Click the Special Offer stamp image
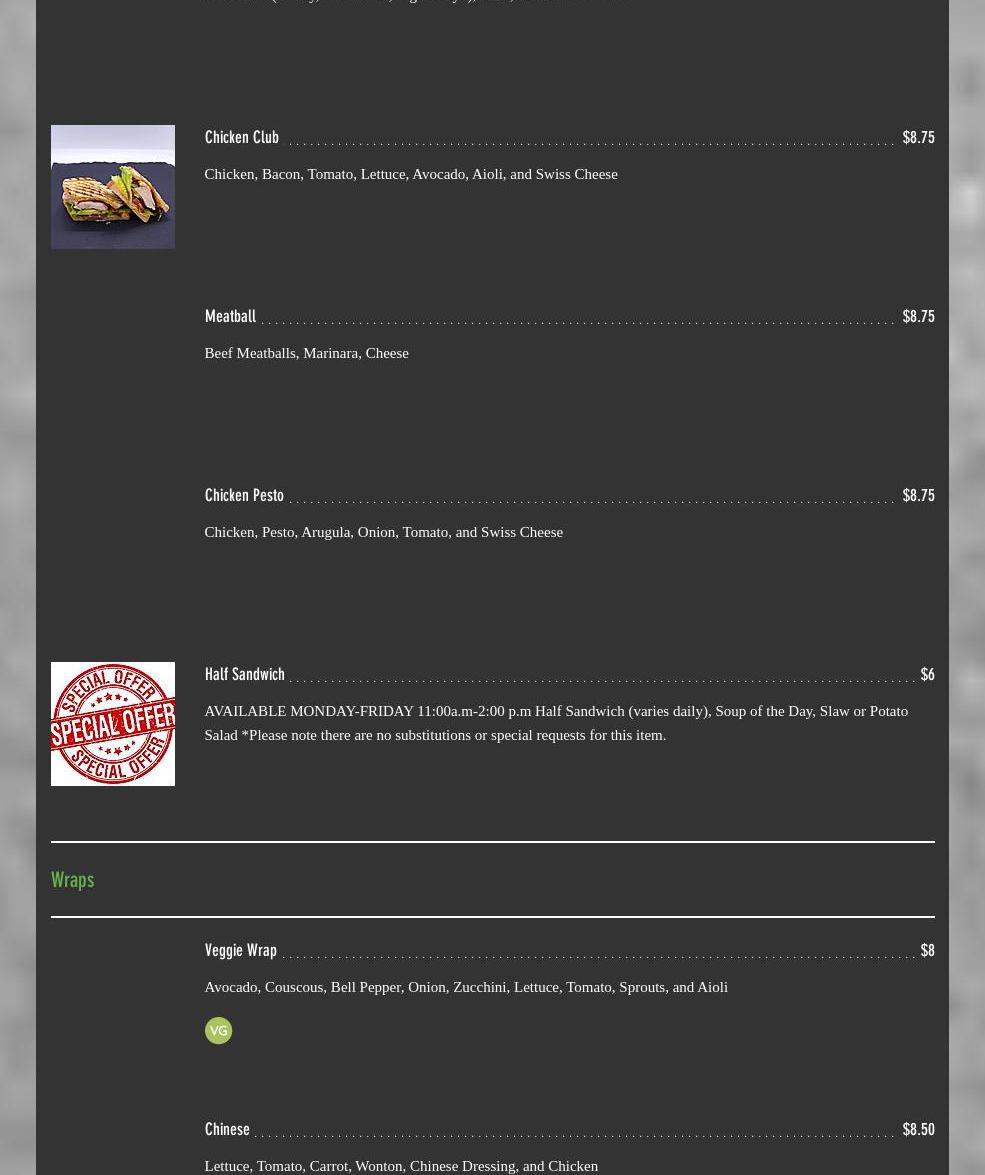The height and width of the screenshot is (1175, 985). pos(112,724)
